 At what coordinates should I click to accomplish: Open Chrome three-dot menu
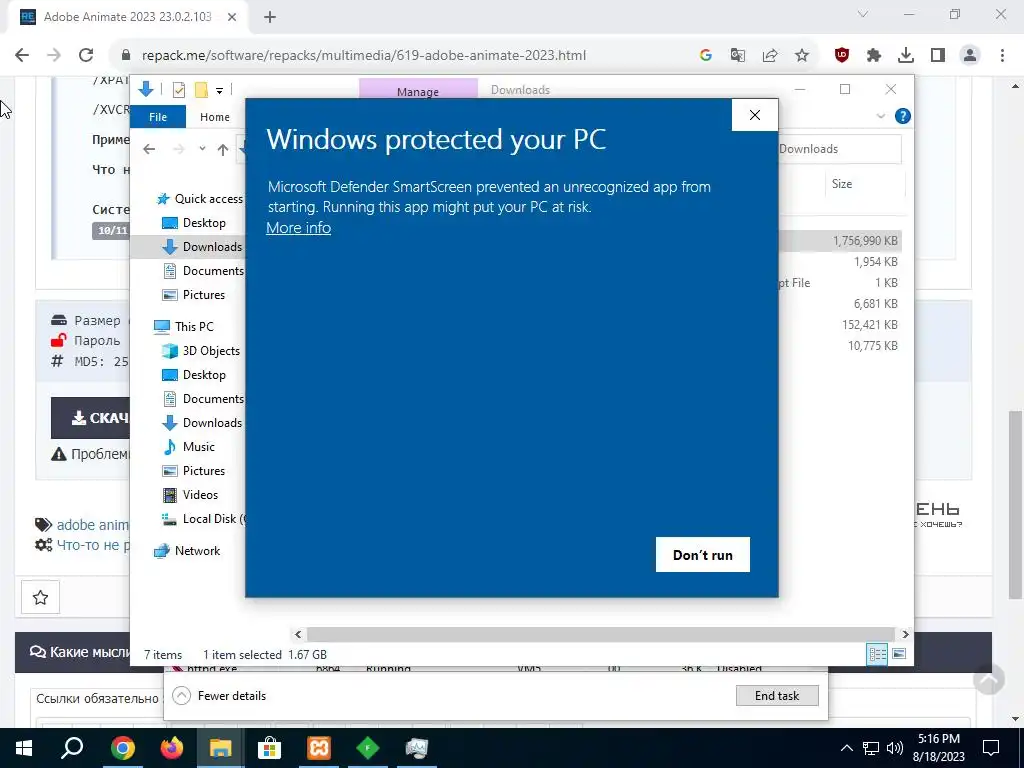1002,56
